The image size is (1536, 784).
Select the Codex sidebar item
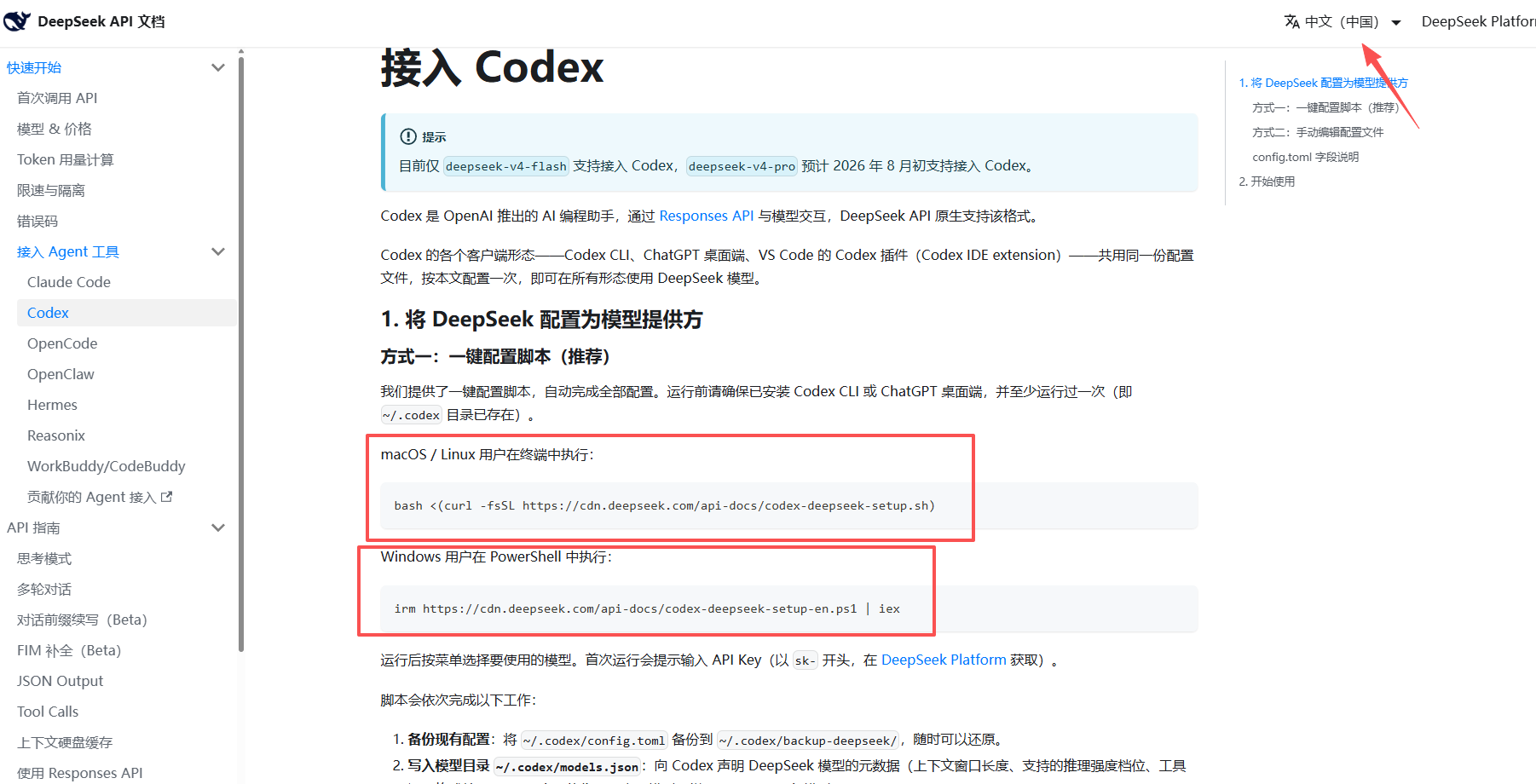pos(126,313)
